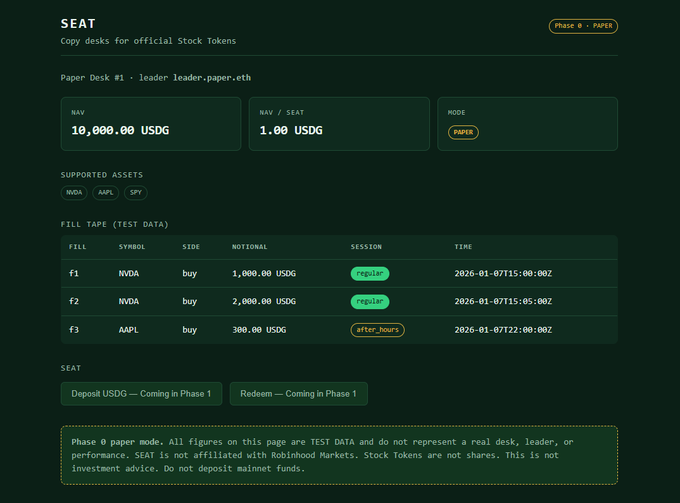Click the regular session tag for fill f1

point(370,274)
